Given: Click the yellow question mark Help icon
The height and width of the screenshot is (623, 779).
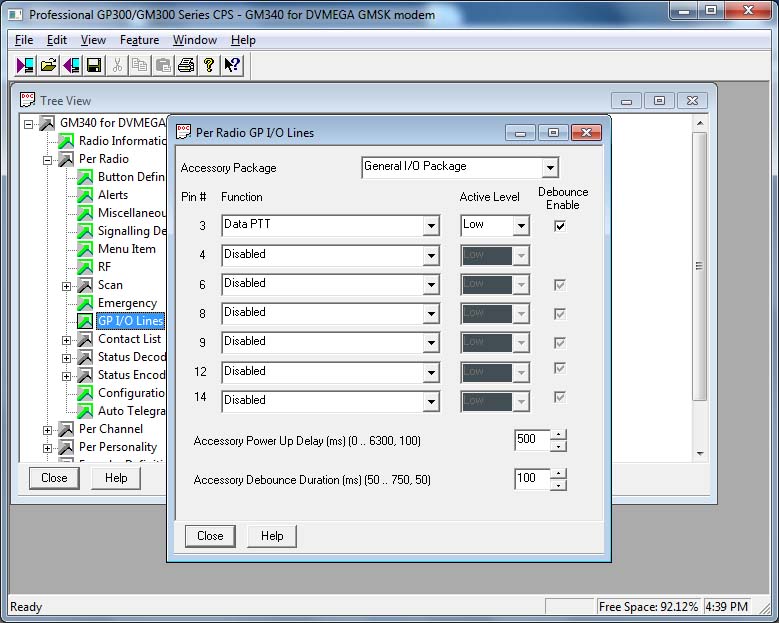Looking at the screenshot, I should (x=209, y=65).
